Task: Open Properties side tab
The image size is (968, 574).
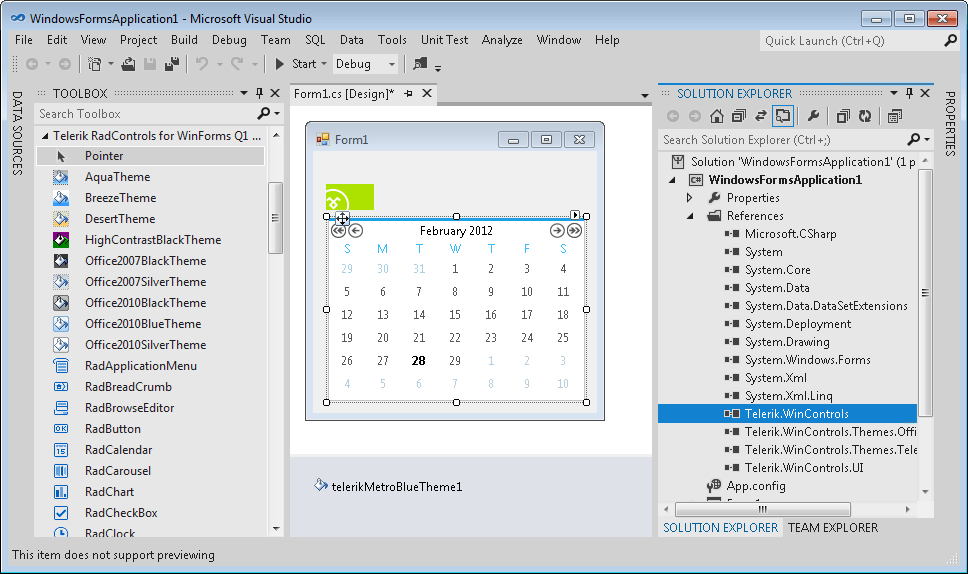Action: click(950, 123)
